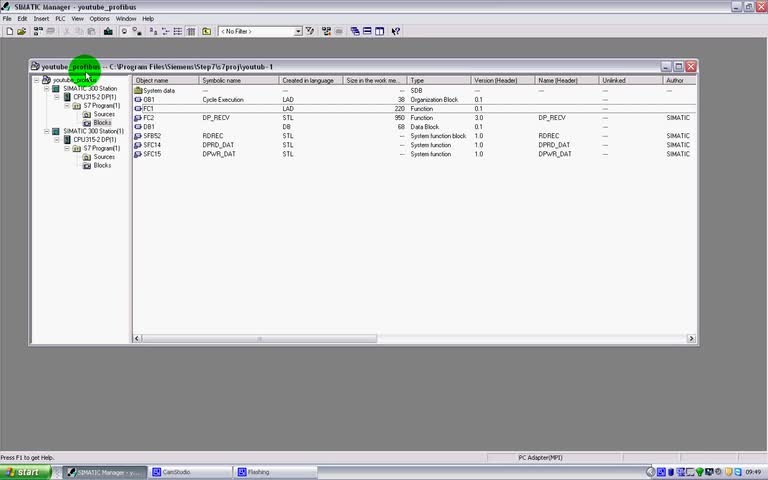
Task: Select List view mode
Action: [x=178, y=31]
